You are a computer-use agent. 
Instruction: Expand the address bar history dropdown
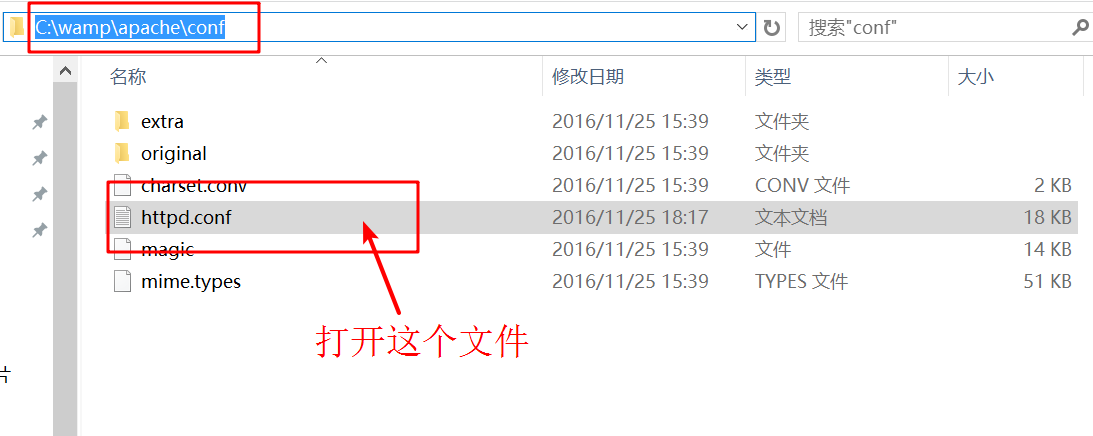pos(742,27)
